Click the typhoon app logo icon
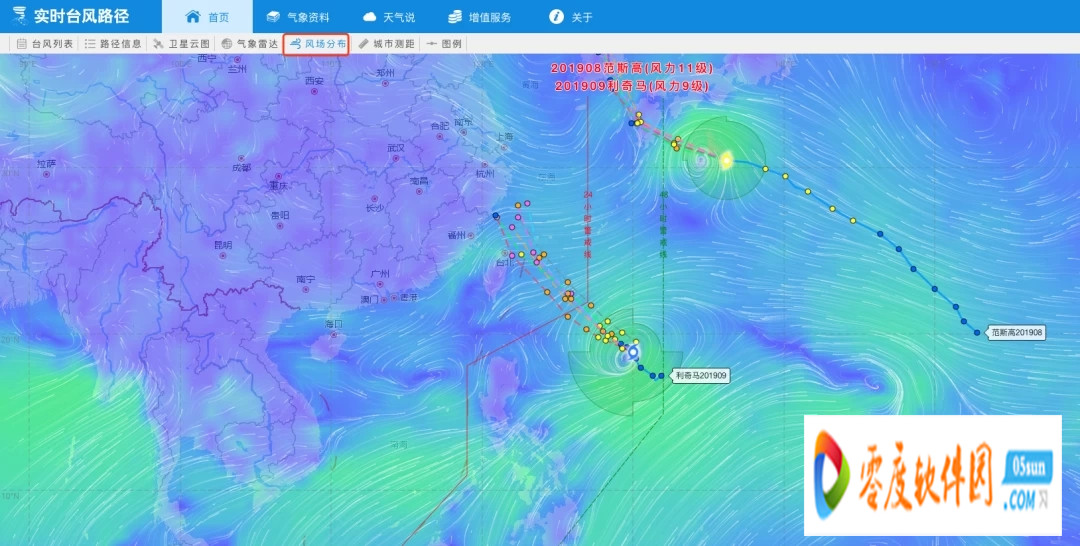Image resolution: width=1080 pixels, height=546 pixels. click(17, 16)
